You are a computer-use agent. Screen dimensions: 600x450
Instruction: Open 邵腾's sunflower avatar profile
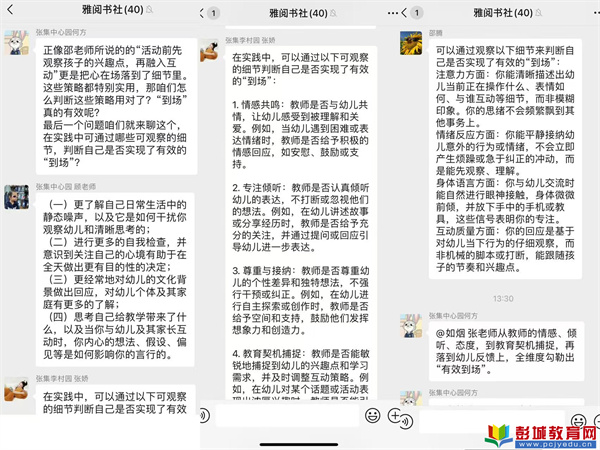tap(411, 43)
